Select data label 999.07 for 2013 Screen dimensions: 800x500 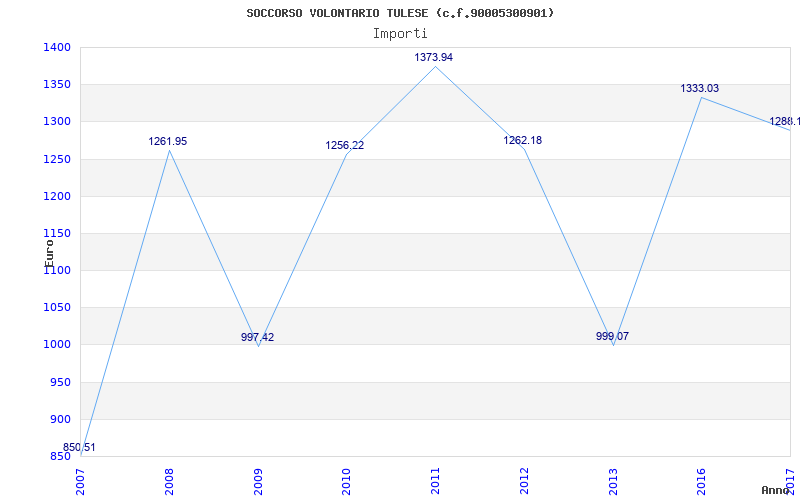612,336
